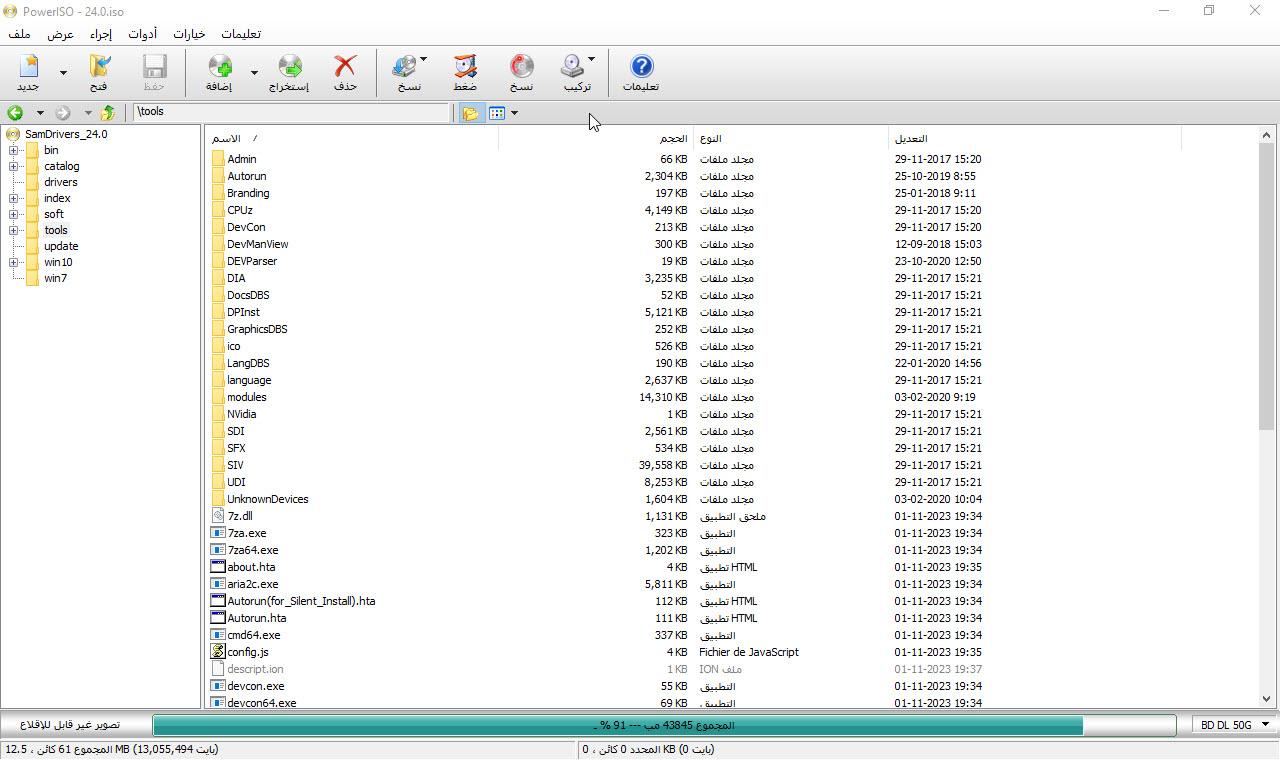Screen dimensions: 1280x760
Task: Select the win7 folder in tree
Action: (55, 278)
